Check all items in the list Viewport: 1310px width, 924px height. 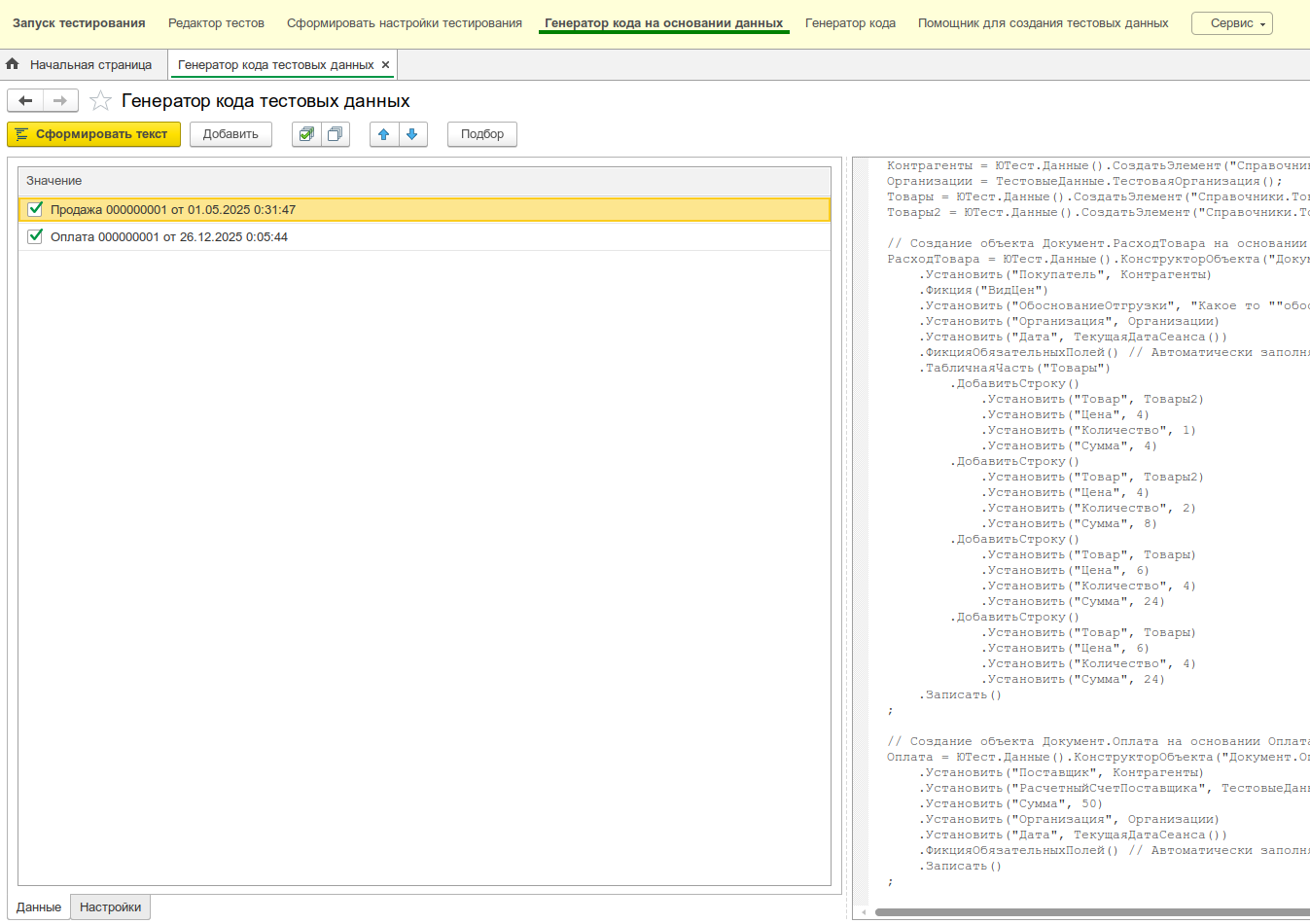coord(306,134)
